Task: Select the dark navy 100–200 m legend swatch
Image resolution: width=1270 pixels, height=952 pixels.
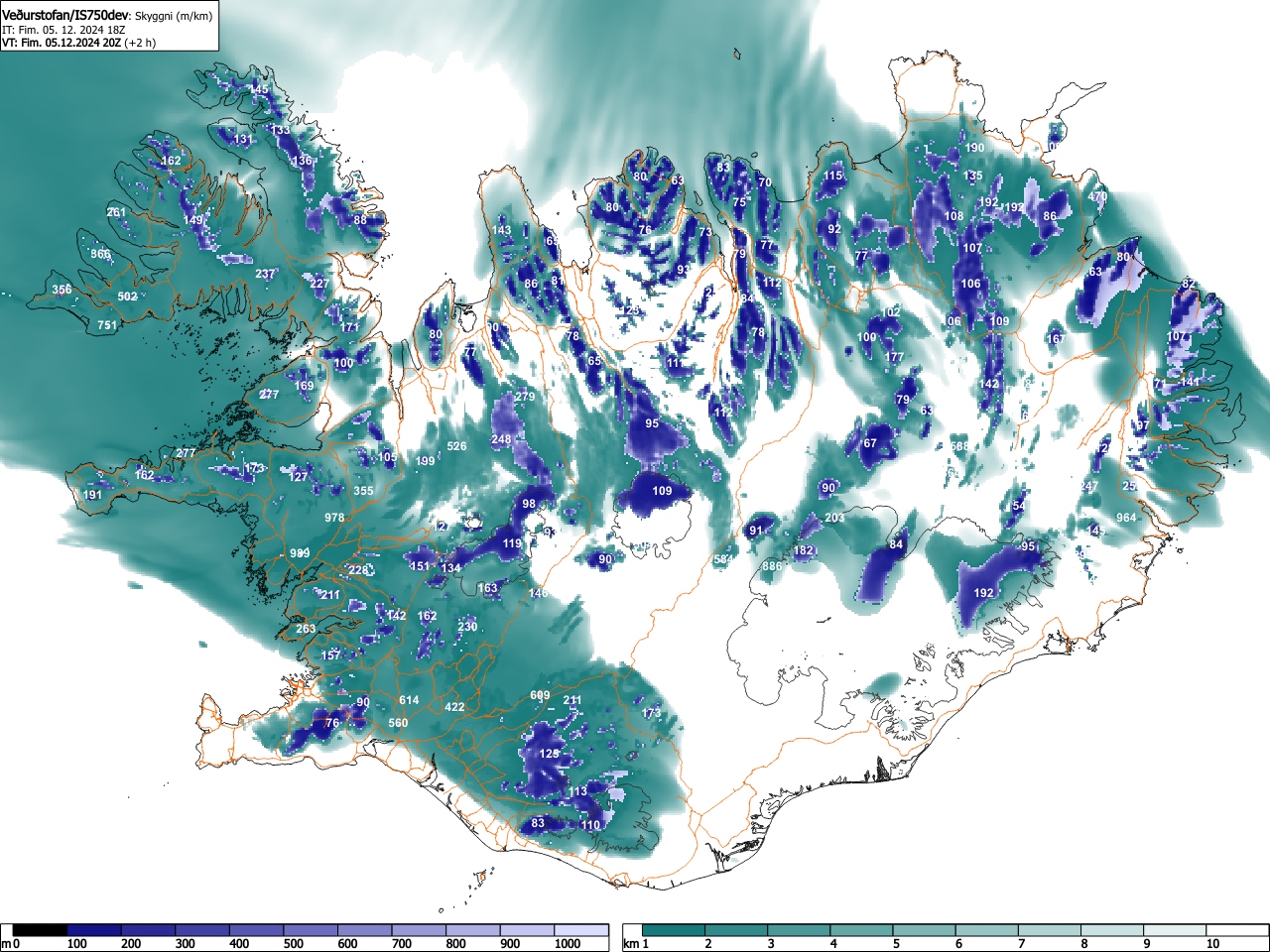Action: 94,930
